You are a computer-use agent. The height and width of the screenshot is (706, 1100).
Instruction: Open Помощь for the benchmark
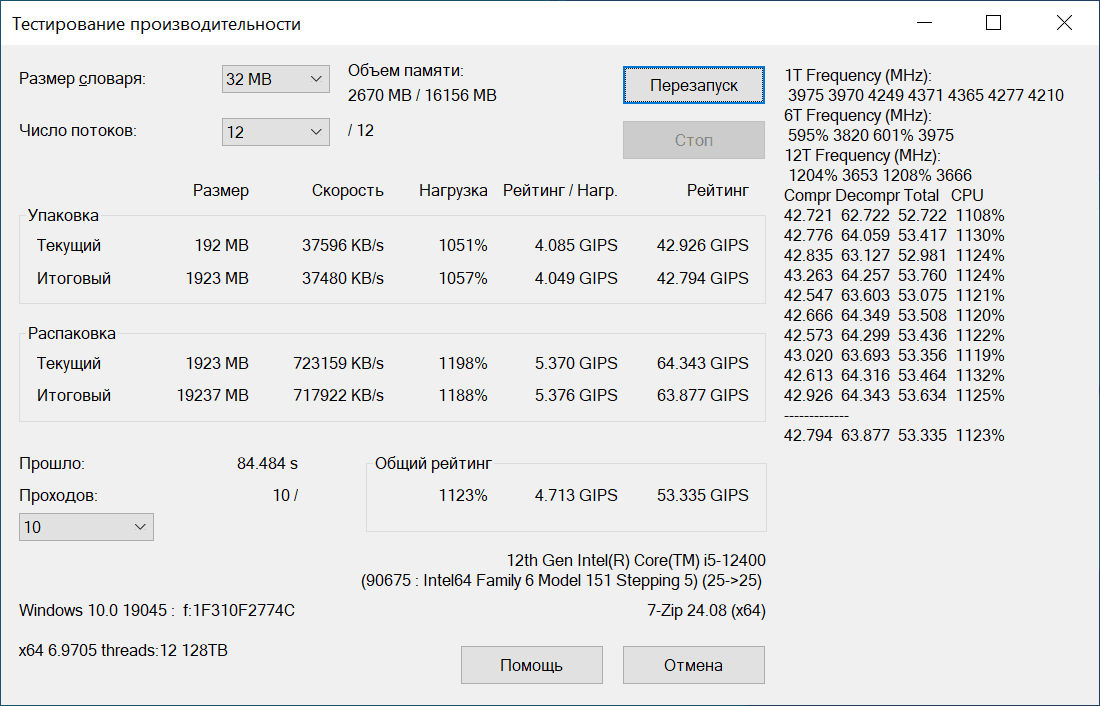coord(531,665)
